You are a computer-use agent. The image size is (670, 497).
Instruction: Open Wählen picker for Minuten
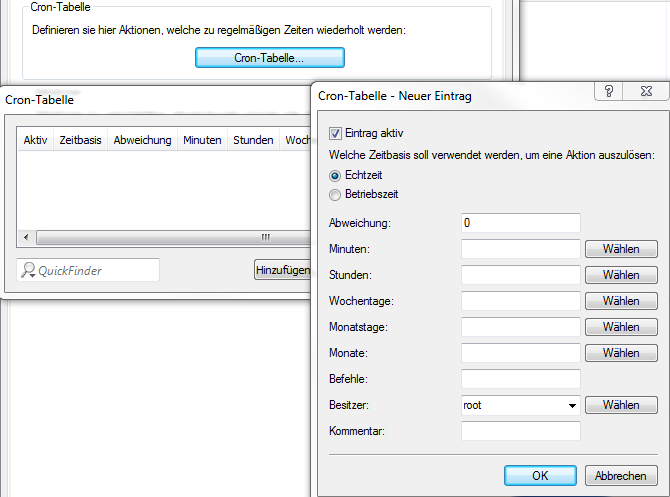[x=621, y=249]
